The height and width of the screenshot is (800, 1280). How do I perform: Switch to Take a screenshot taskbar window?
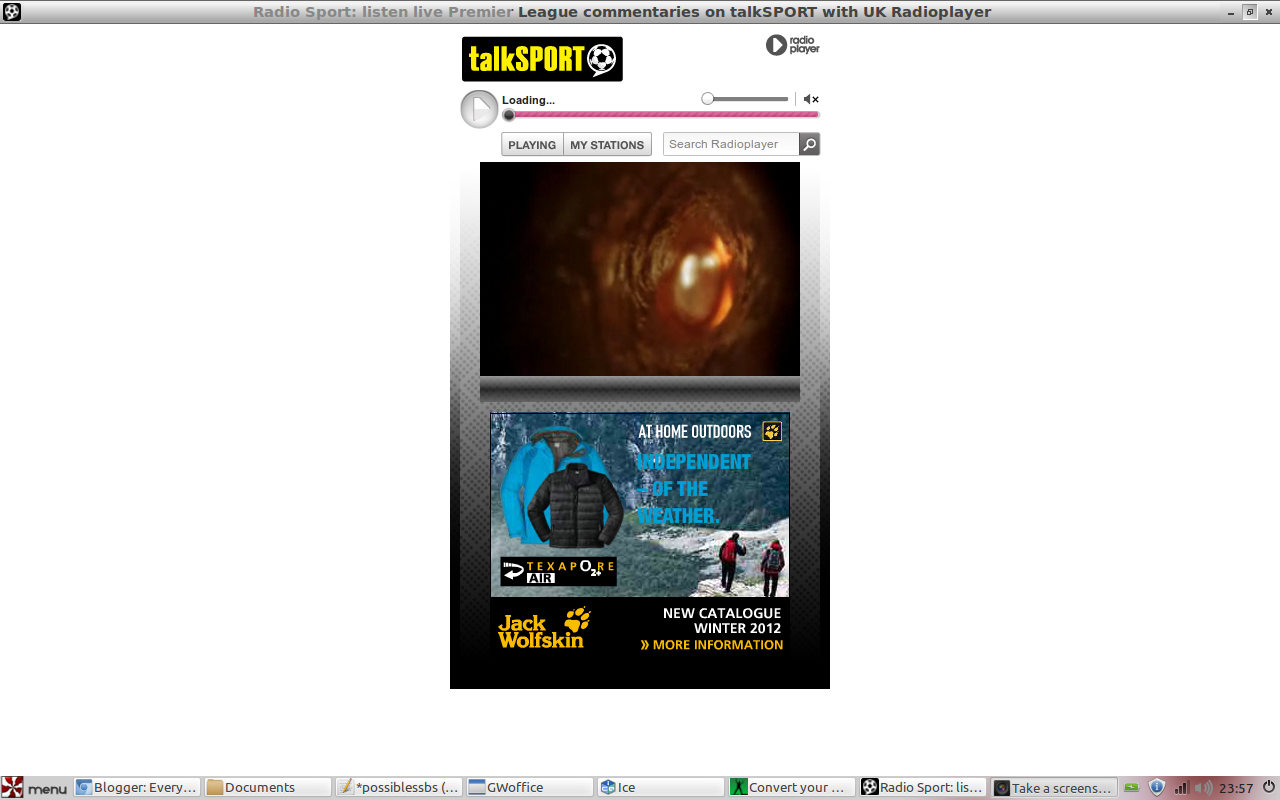pyautogui.click(x=1054, y=787)
